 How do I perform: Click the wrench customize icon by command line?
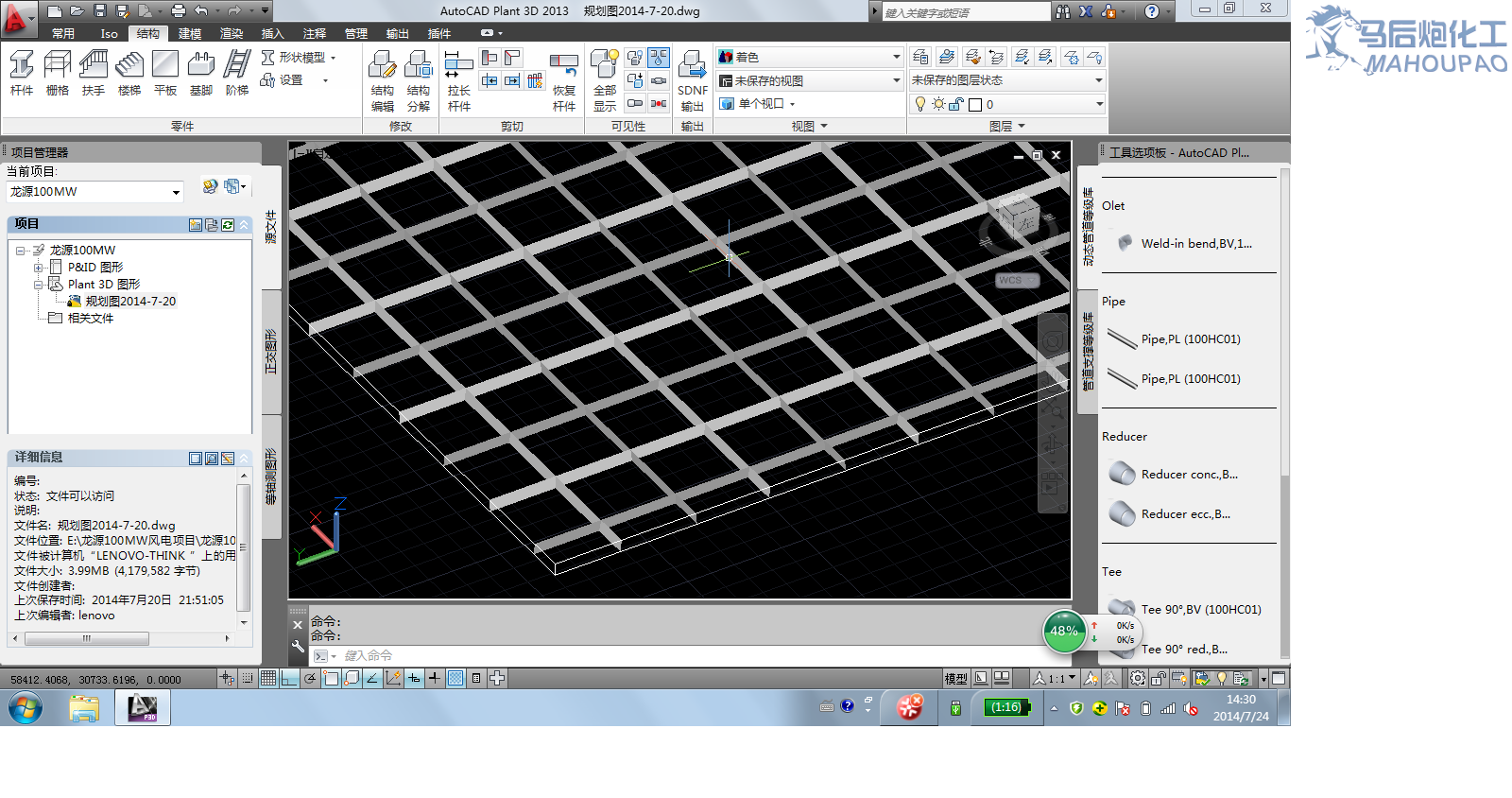point(298,647)
